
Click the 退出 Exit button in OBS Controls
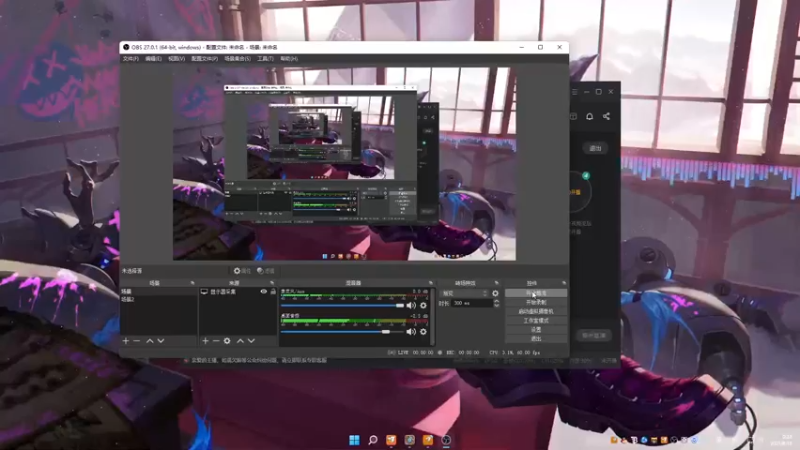click(536, 339)
